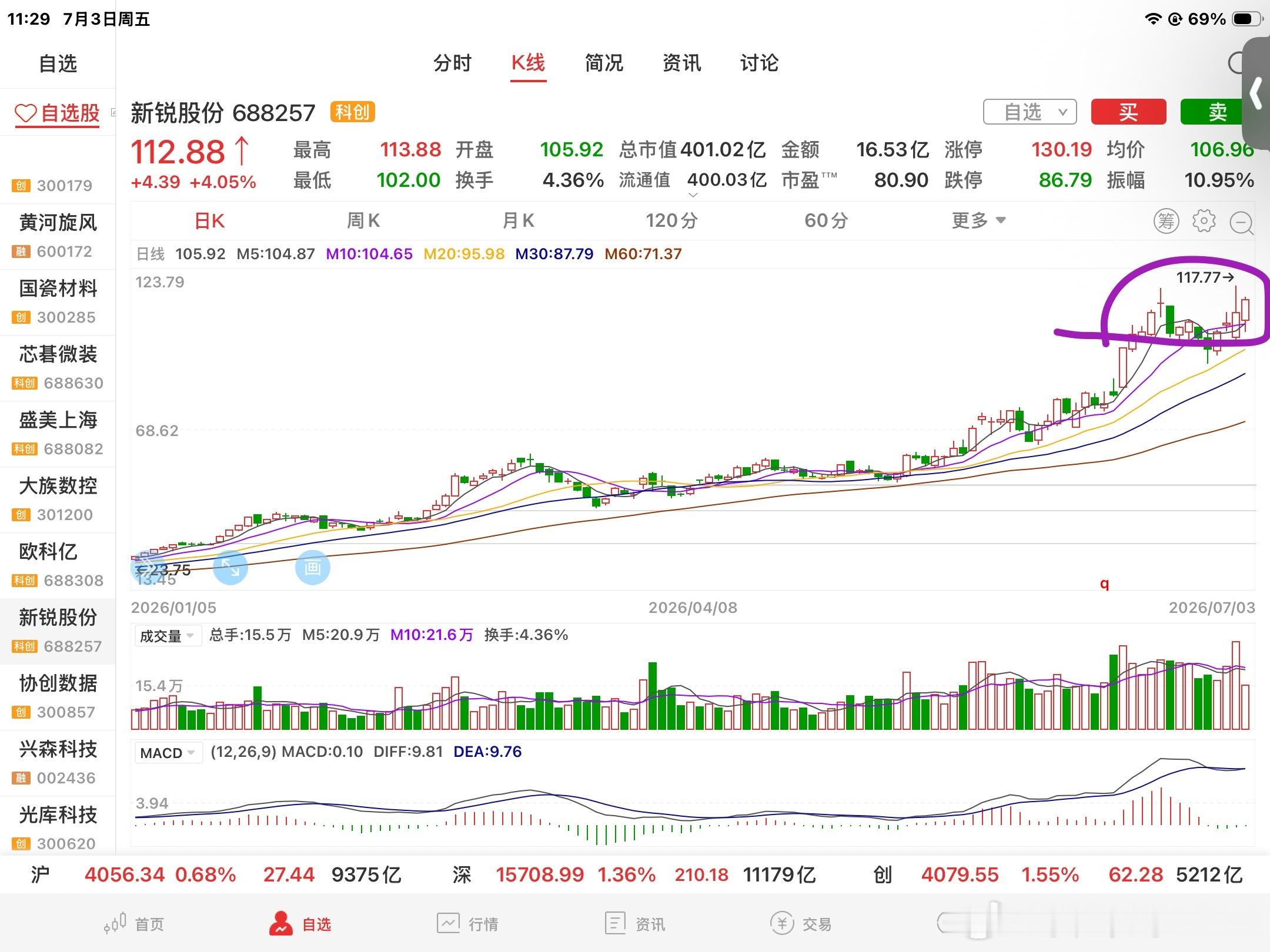Open 兴森科技 002436 in watchlist
This screenshot has height=952, width=1270.
[x=58, y=763]
